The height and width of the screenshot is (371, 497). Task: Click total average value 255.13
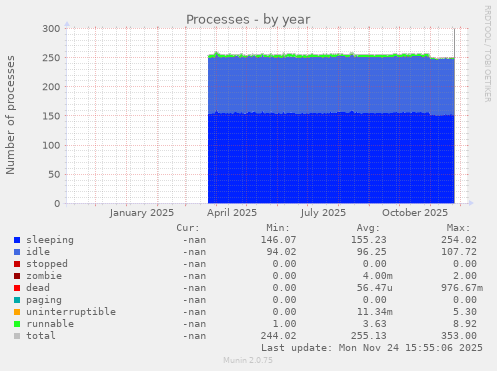[369, 336]
